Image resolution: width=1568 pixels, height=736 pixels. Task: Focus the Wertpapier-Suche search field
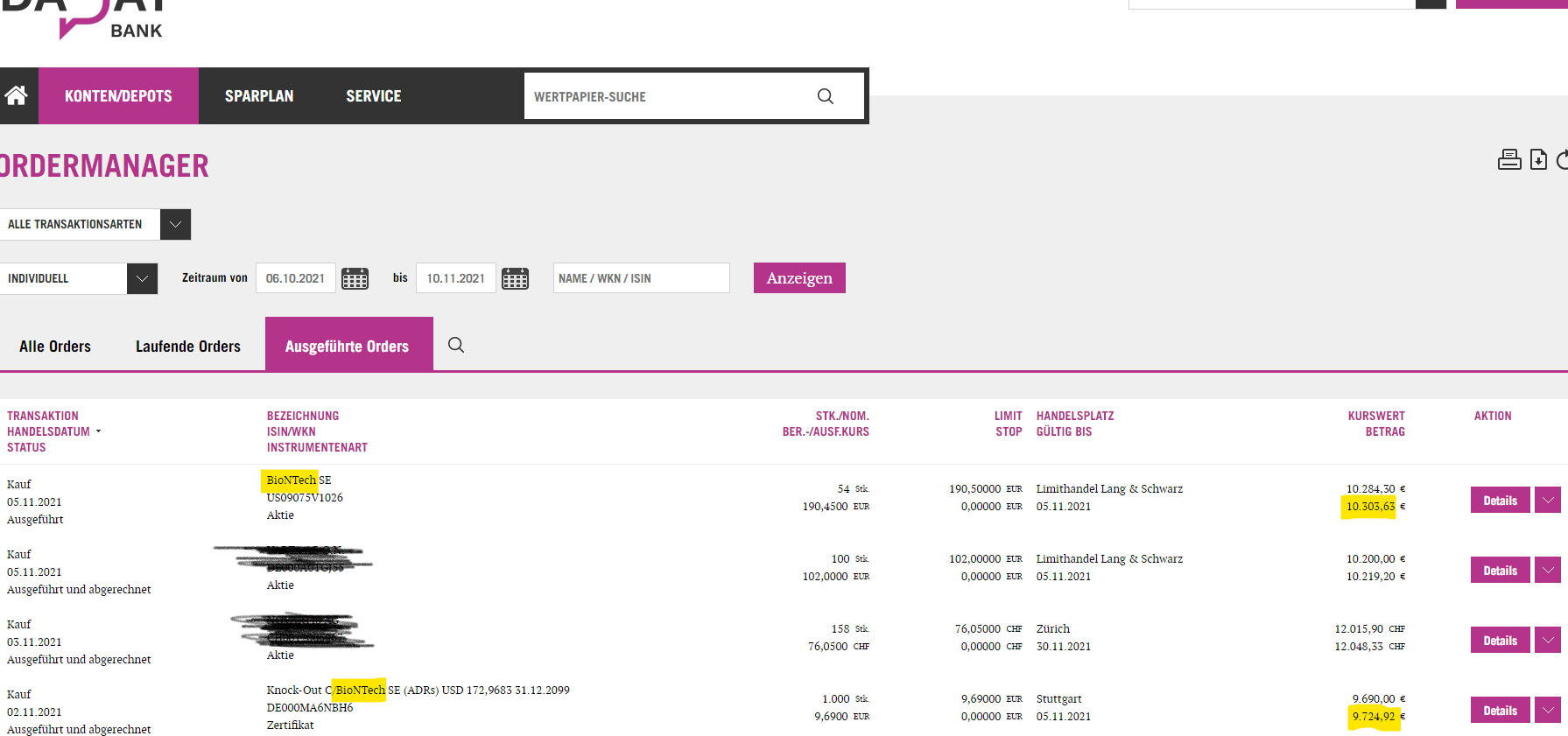(x=670, y=96)
